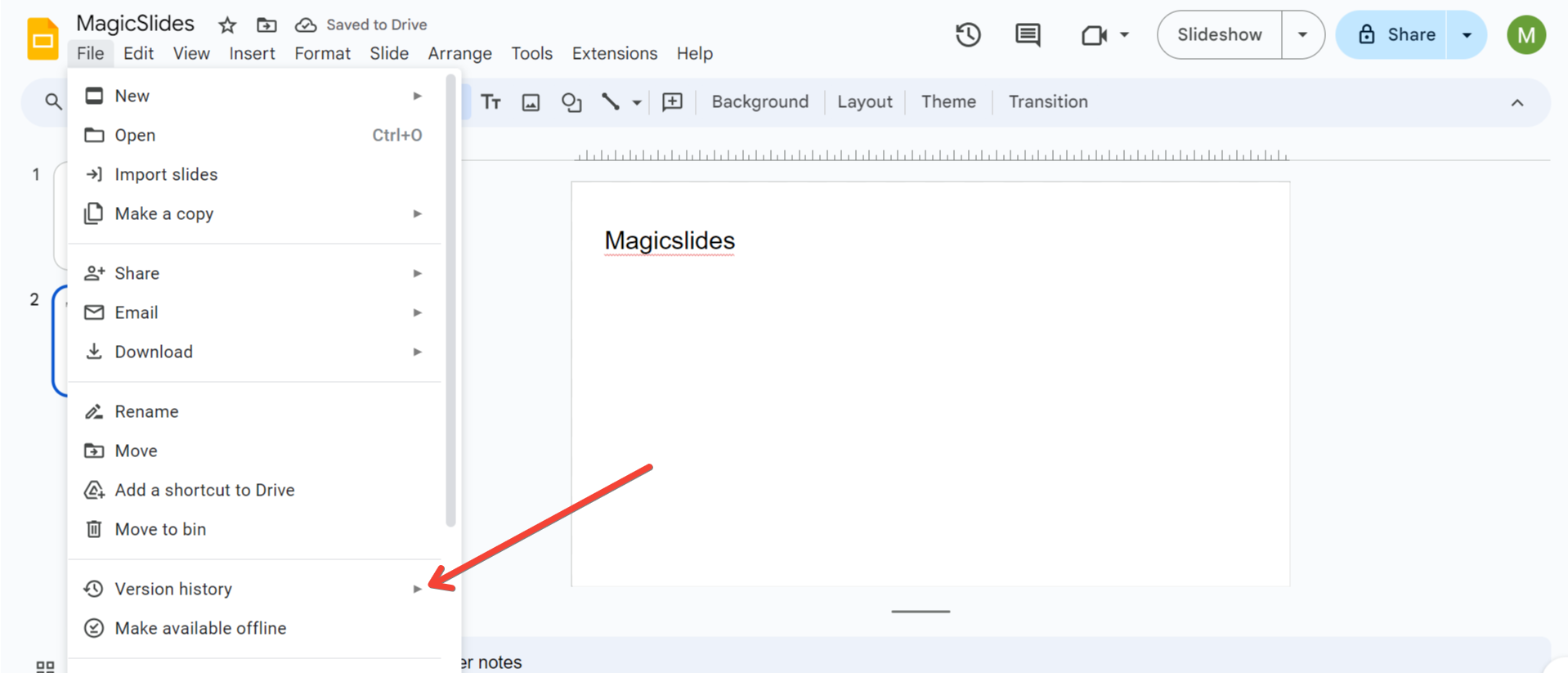Expand the Version history submenu
The width and height of the screenshot is (1568, 673).
coord(255,589)
